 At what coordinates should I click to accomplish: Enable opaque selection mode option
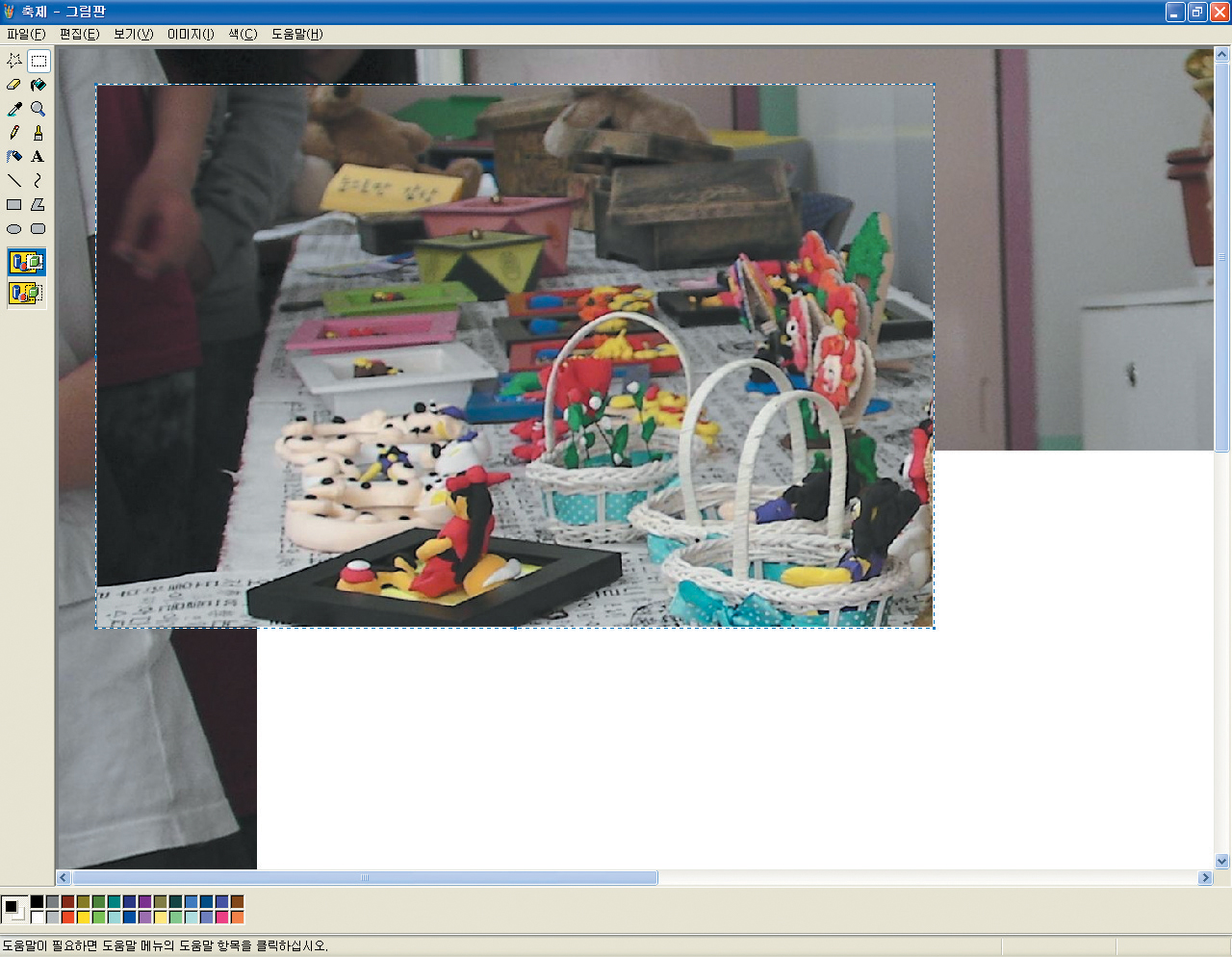point(26,262)
